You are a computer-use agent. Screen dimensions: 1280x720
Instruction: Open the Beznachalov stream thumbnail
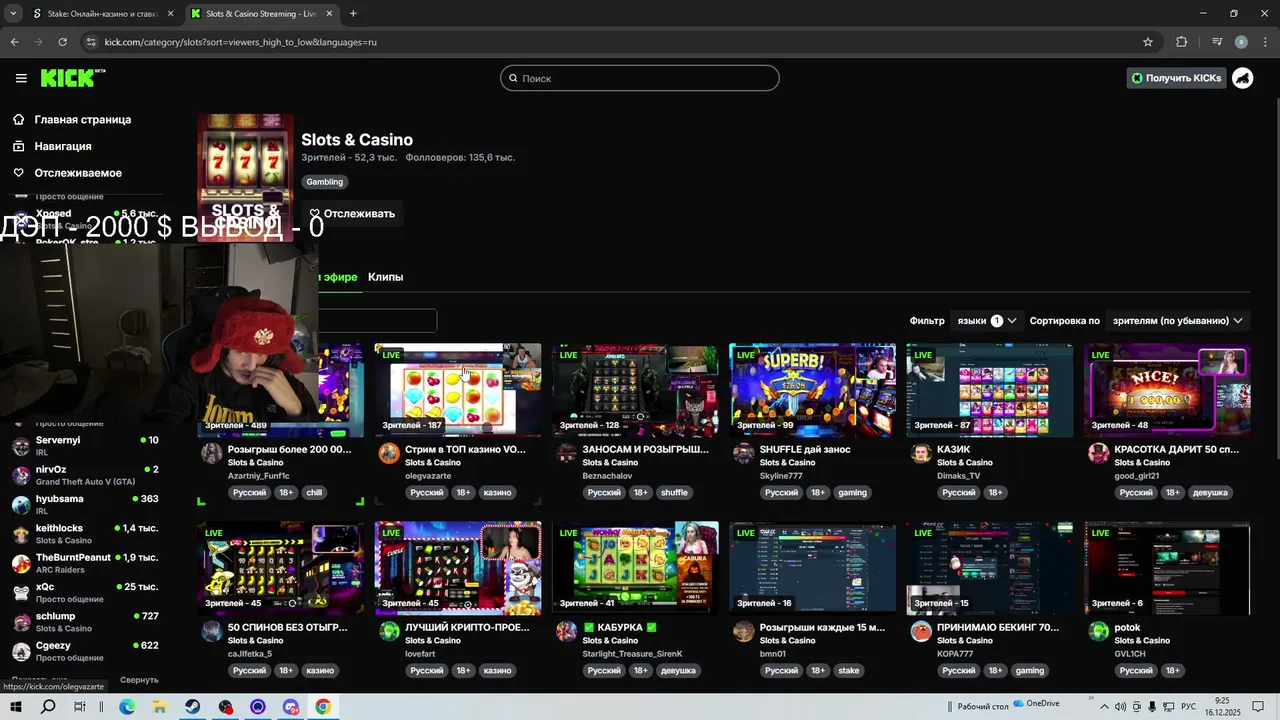pos(635,390)
